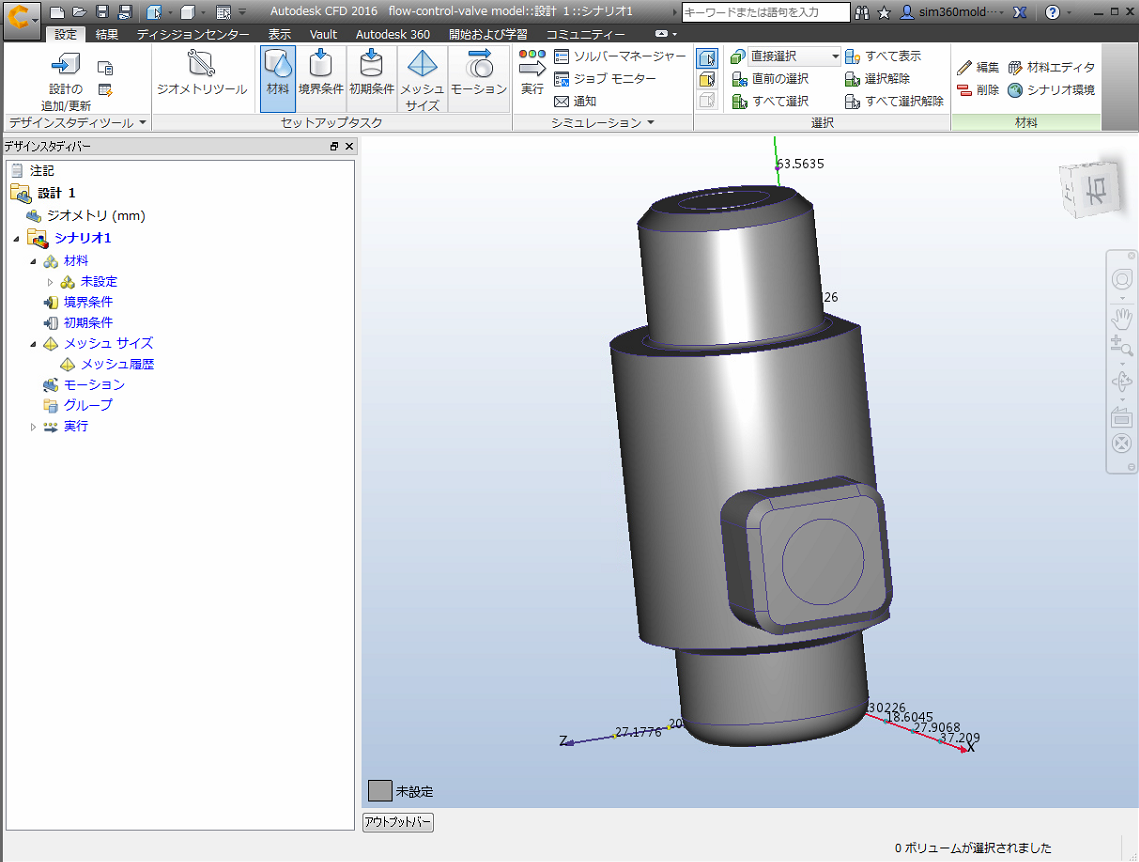Switch to the ディシジョンセンター tab
This screenshot has width=1139, height=862.
[192, 34]
